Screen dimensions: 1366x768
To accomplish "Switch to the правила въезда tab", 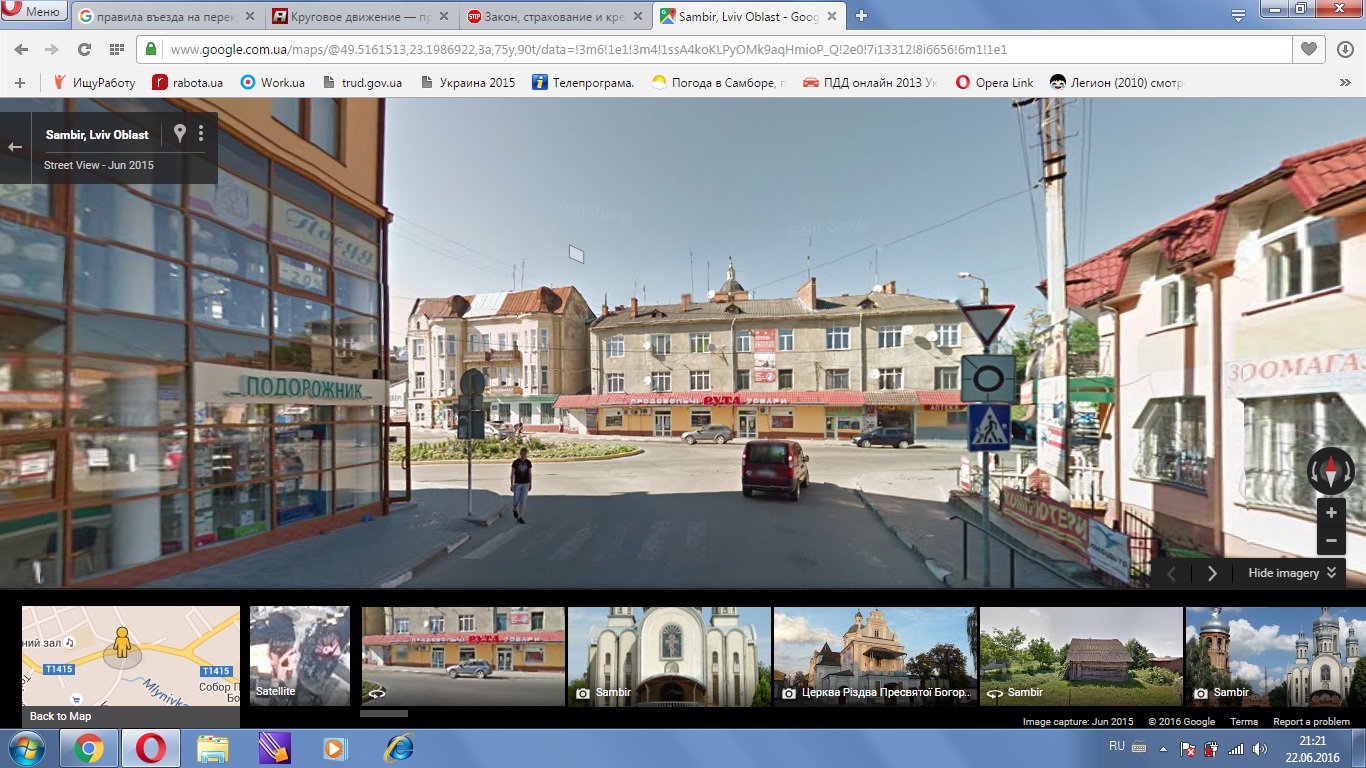I will tap(155, 16).
